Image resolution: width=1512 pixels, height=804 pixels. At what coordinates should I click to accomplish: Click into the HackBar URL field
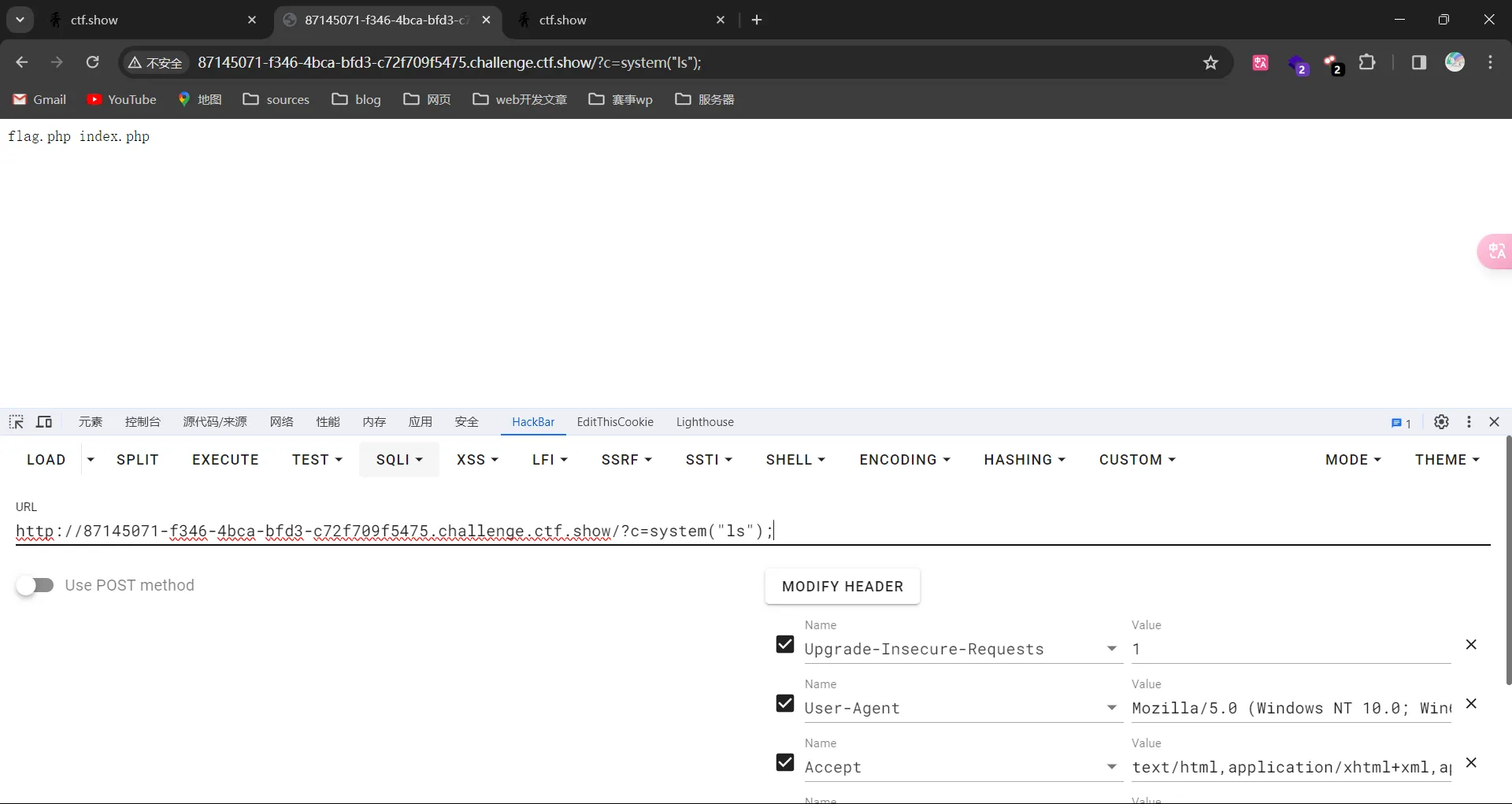pyautogui.click(x=753, y=532)
